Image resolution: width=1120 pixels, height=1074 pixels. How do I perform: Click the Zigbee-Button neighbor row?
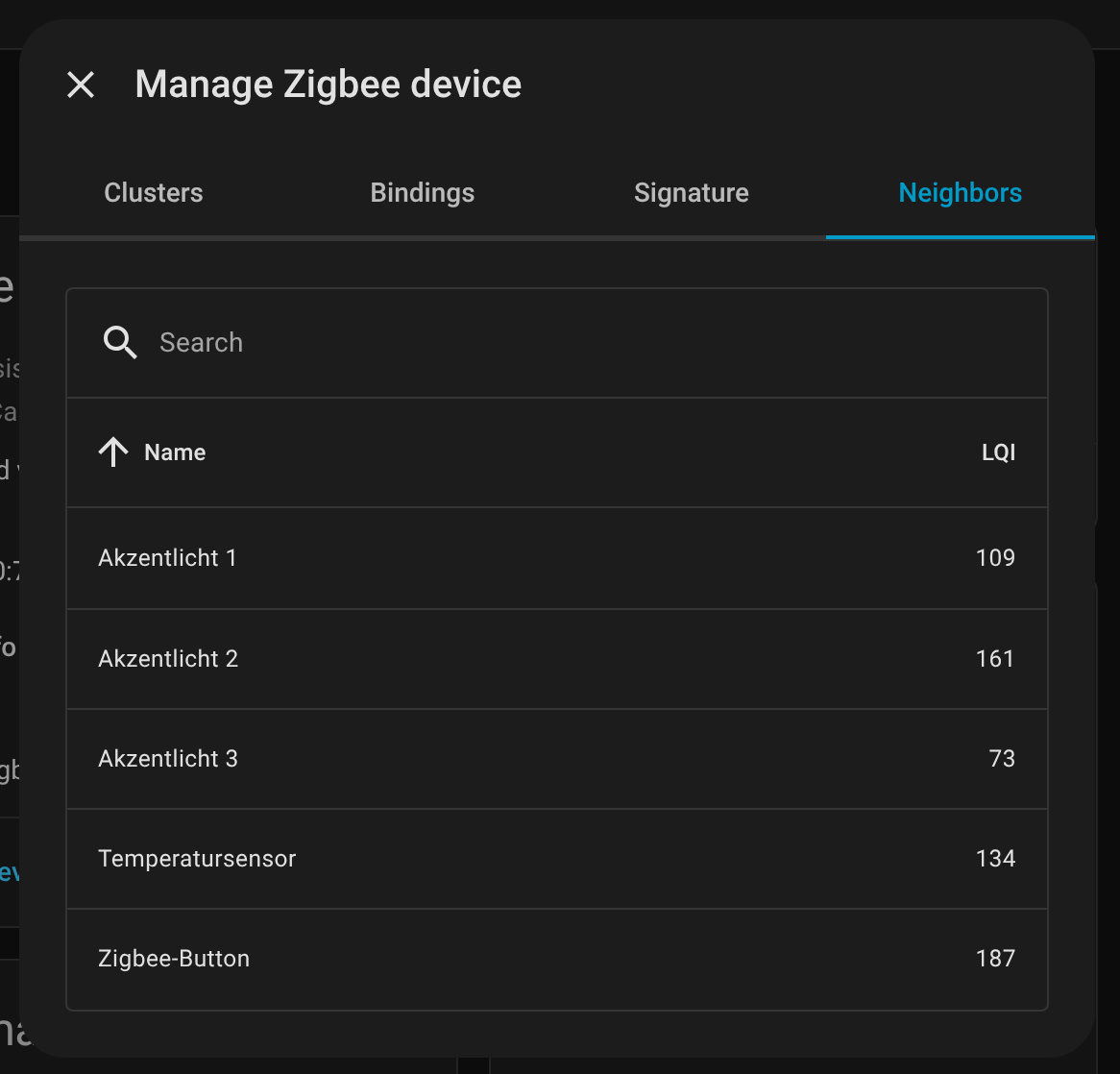coord(174,959)
